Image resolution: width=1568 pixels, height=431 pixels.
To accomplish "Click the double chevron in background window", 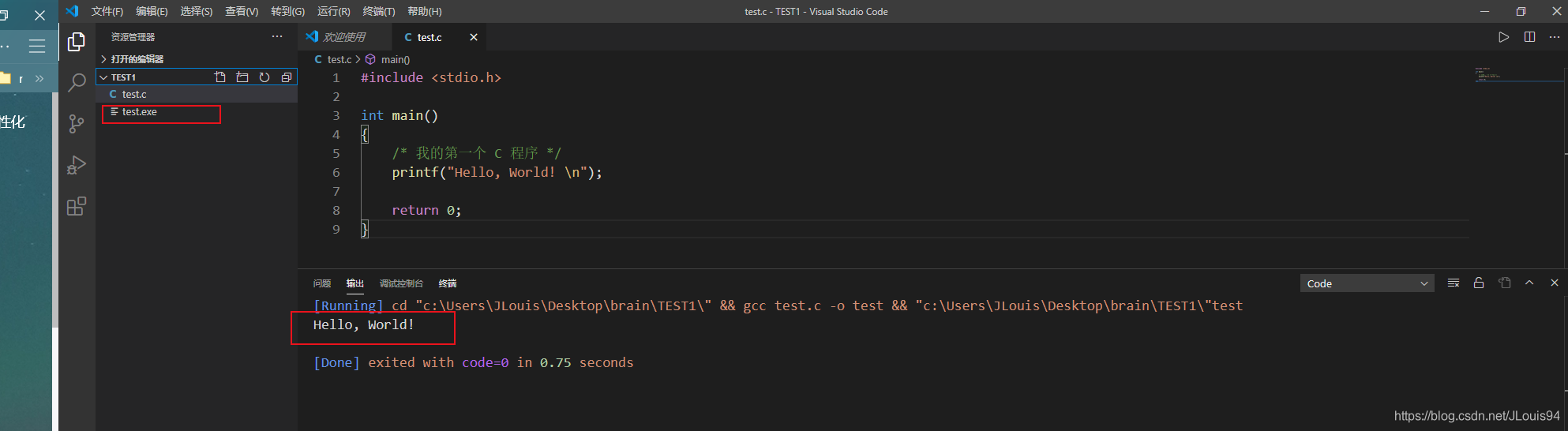I will (x=39, y=78).
